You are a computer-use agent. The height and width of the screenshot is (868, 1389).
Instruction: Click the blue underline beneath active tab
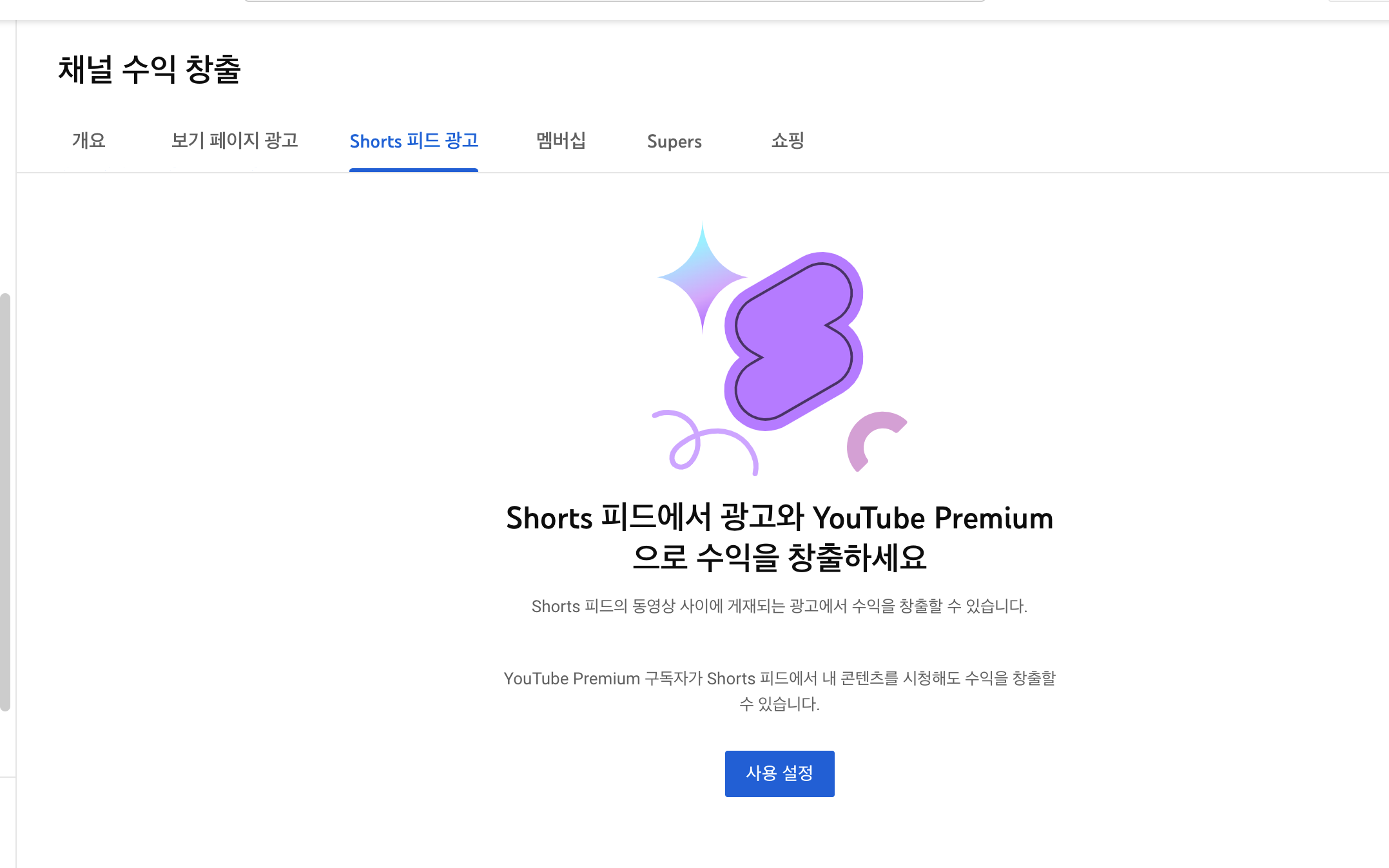coord(414,170)
